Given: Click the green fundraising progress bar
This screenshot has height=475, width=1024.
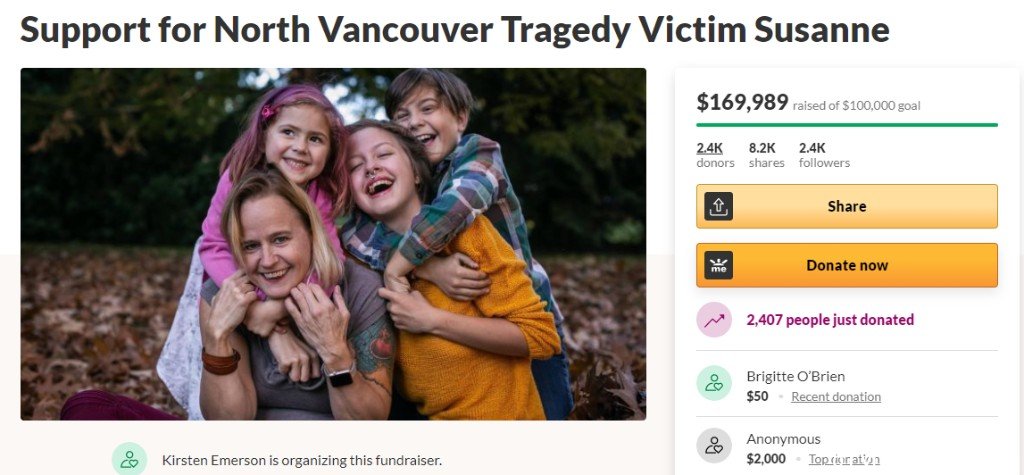Looking at the screenshot, I should pyautogui.click(x=846, y=125).
